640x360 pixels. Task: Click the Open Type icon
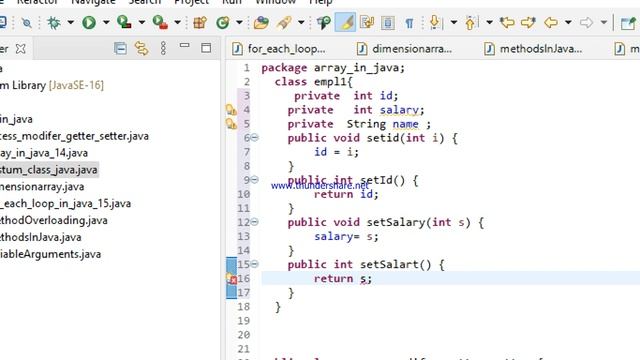261,22
